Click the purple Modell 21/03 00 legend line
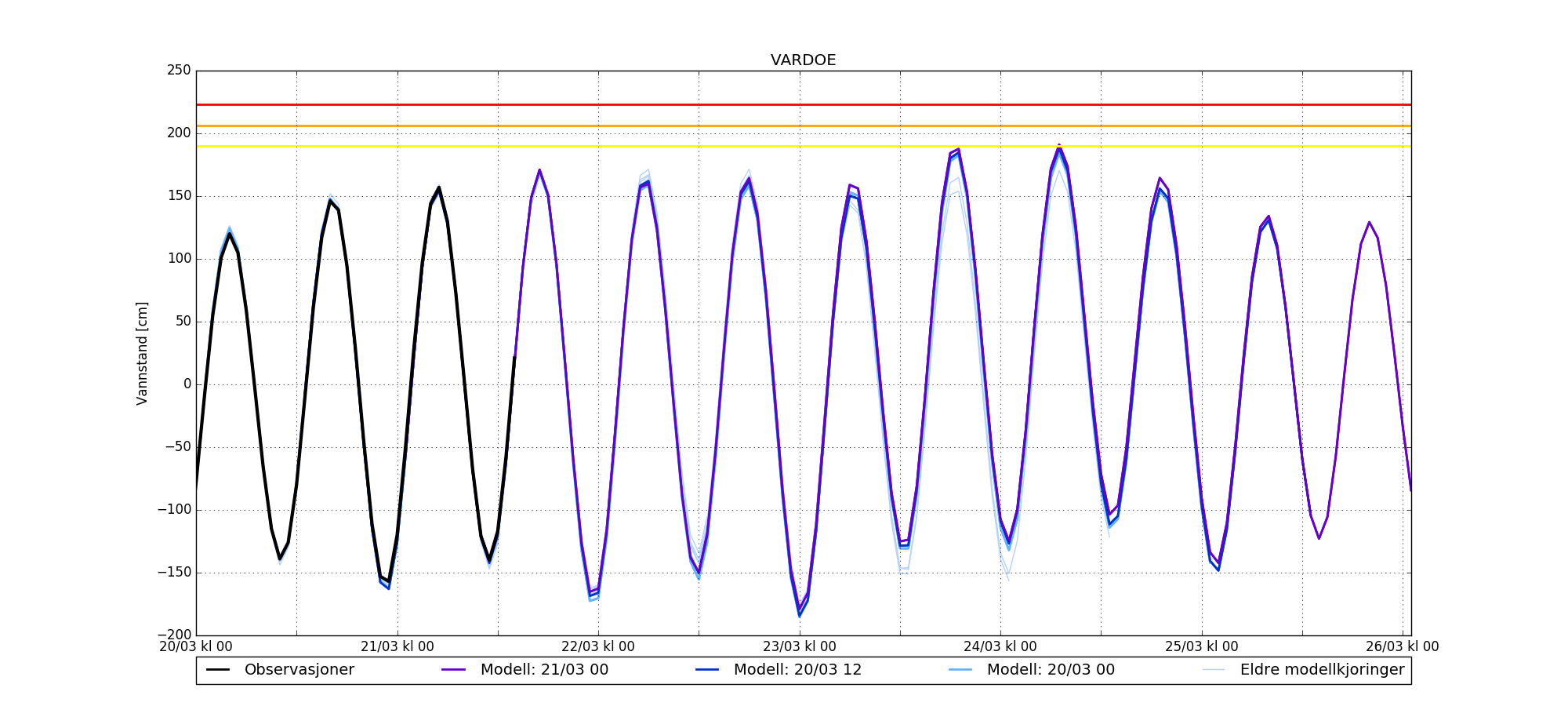This screenshot has height=706, width=1568. (454, 670)
